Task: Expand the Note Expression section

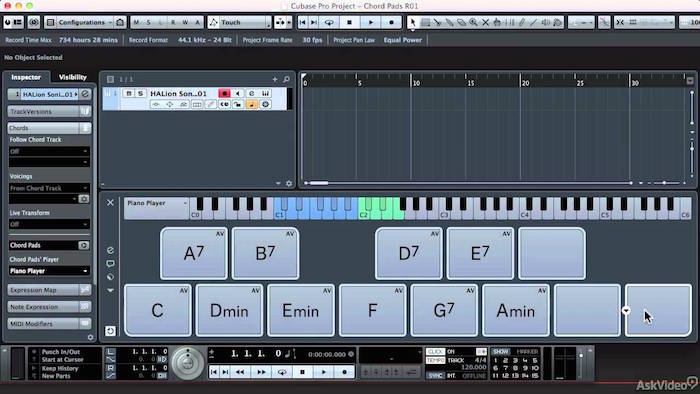Action: [x=49, y=307]
